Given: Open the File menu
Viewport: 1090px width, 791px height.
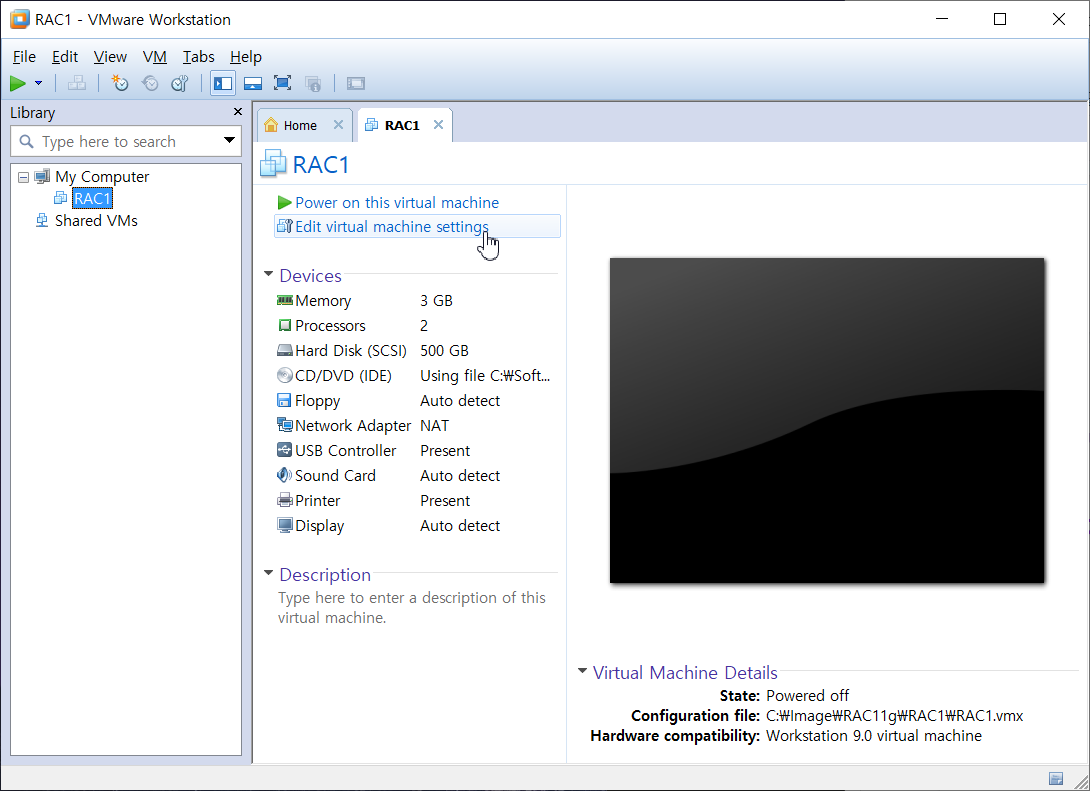Looking at the screenshot, I should (24, 57).
